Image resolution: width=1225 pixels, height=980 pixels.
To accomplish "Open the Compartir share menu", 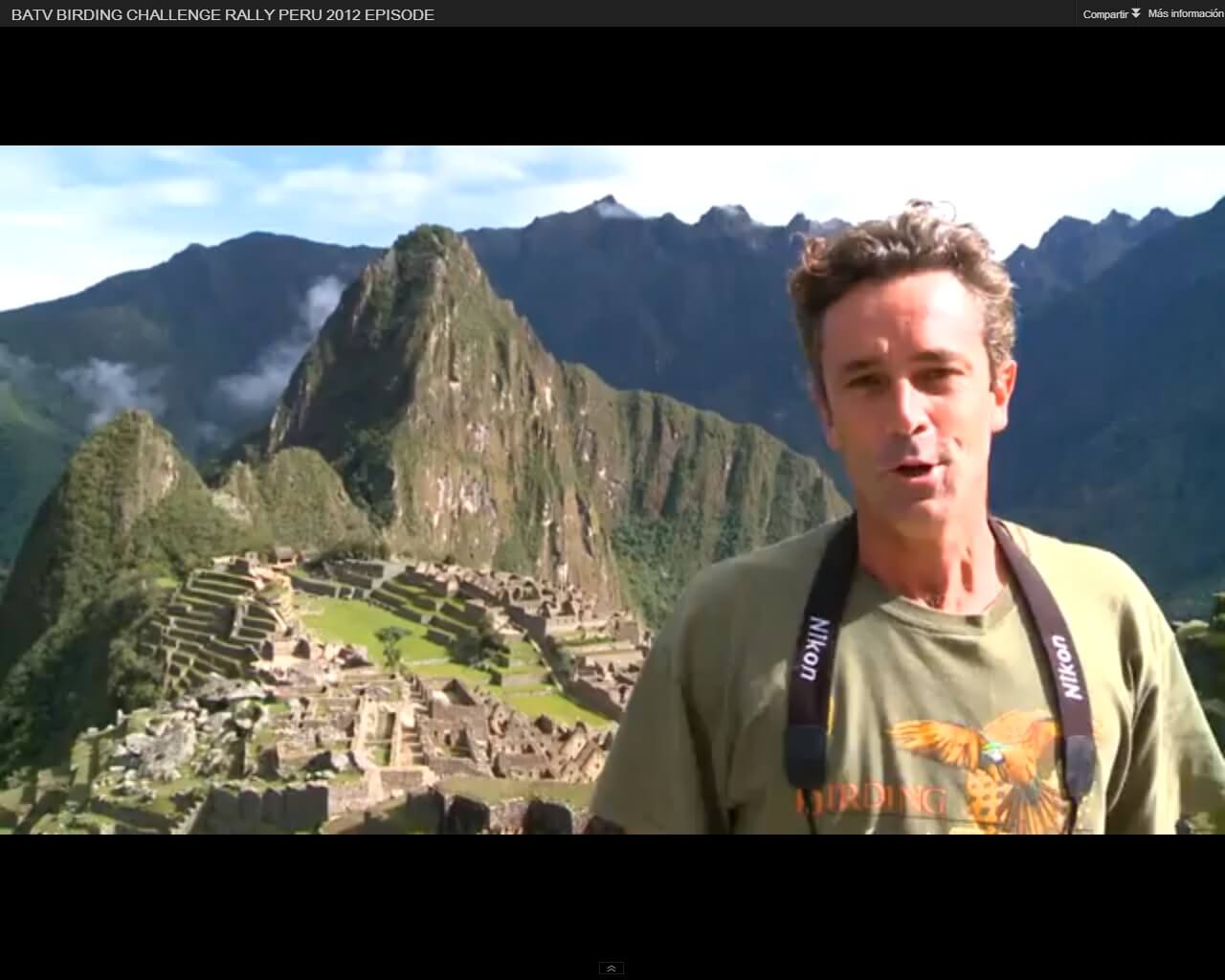I will tap(1104, 14).
